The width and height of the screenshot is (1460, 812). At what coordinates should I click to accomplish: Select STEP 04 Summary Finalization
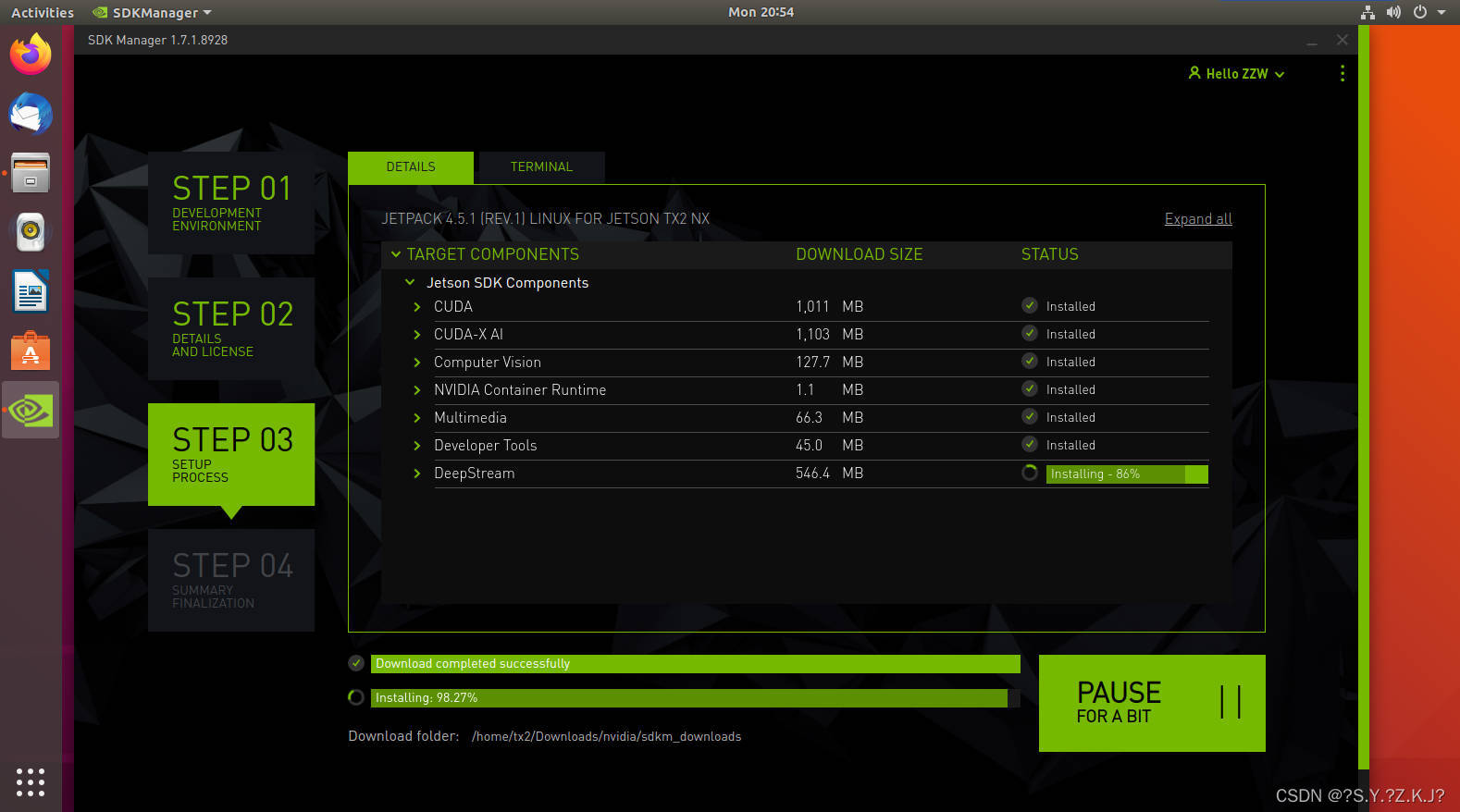point(231,580)
